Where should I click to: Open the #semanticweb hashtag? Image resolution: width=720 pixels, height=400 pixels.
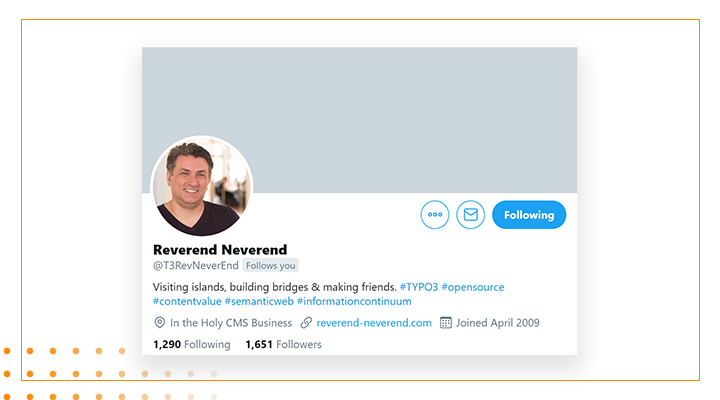point(259,301)
